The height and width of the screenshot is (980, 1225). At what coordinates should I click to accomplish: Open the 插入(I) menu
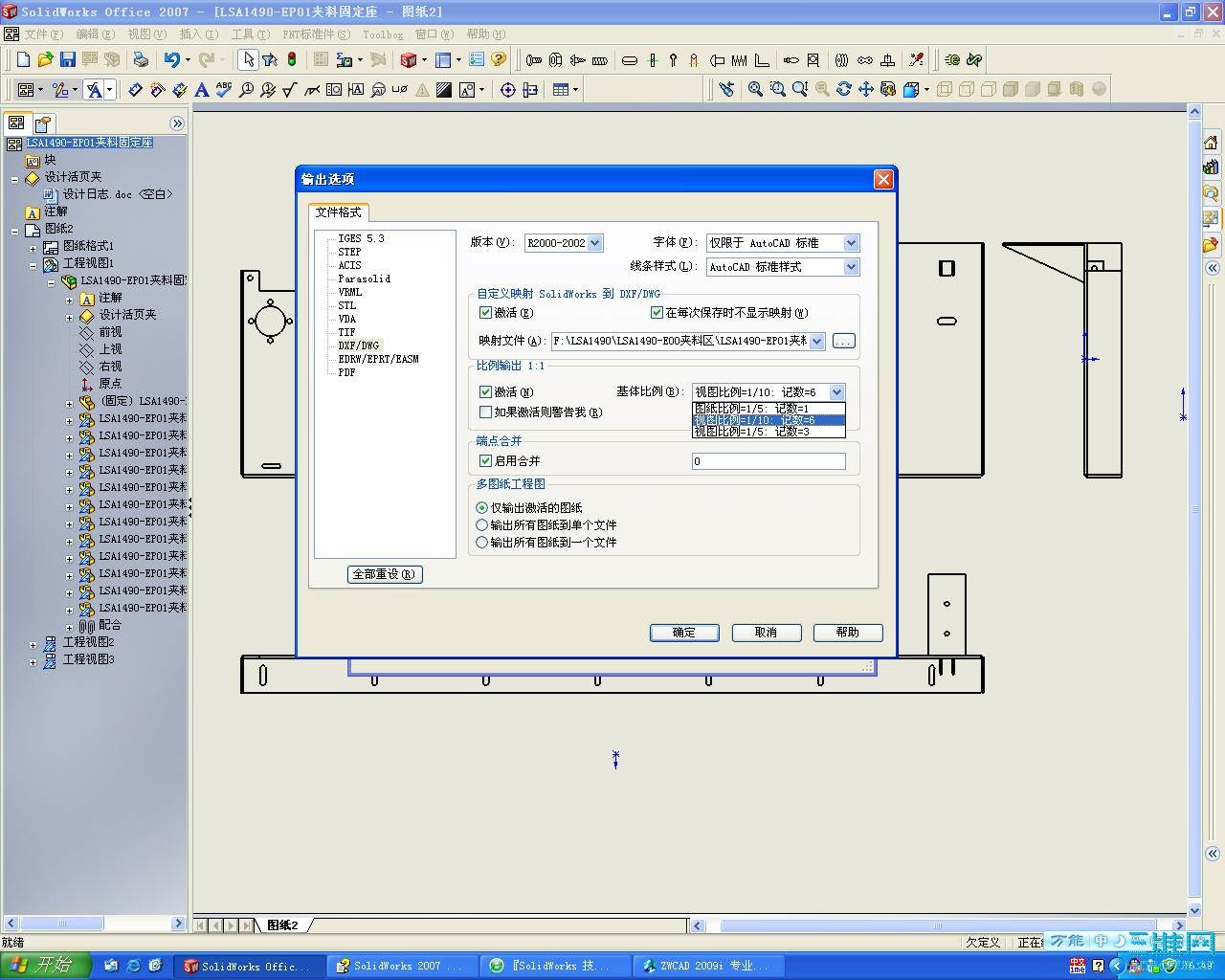199,34
